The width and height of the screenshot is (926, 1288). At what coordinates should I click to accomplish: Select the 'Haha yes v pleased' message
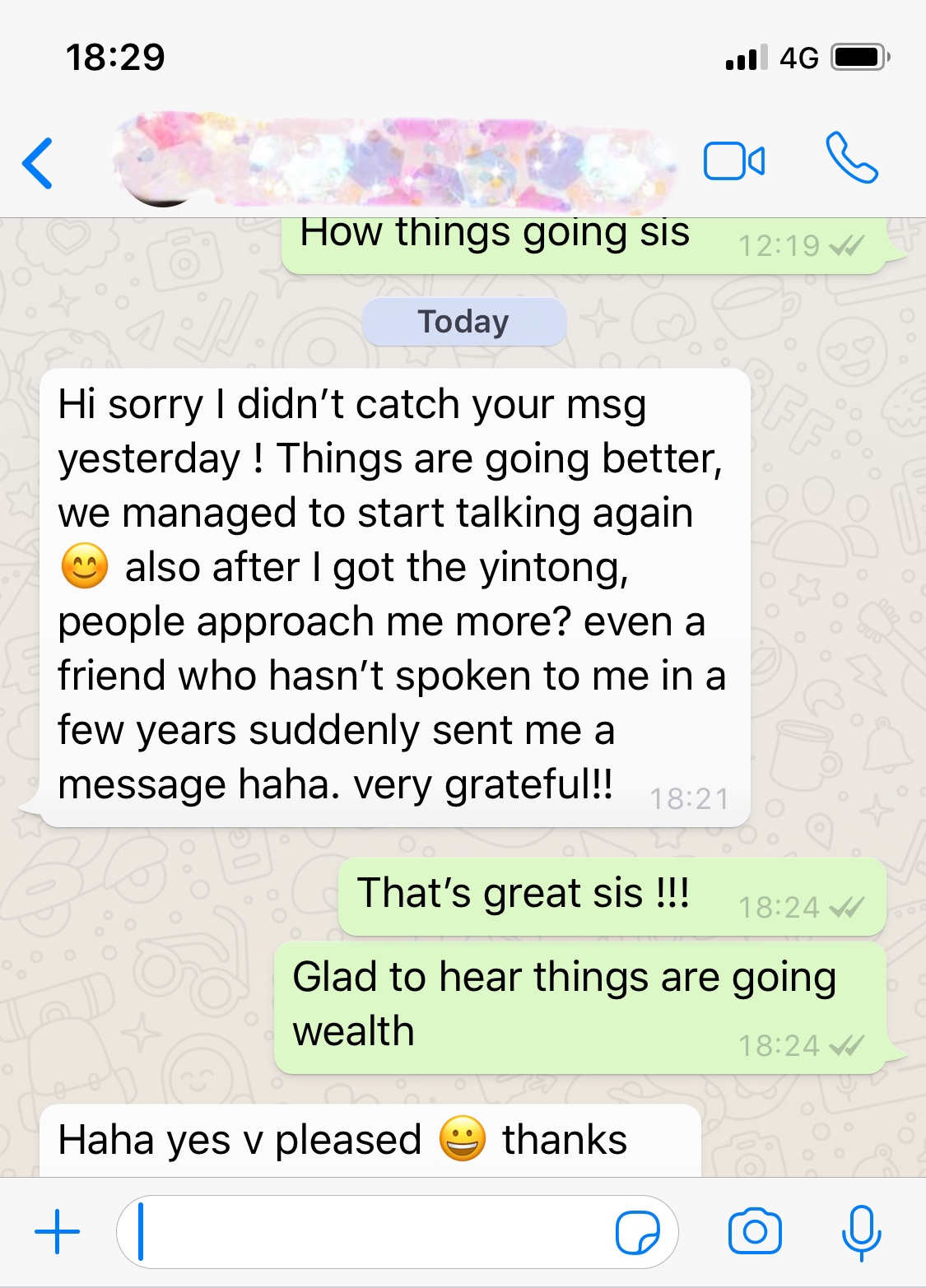(370, 1141)
